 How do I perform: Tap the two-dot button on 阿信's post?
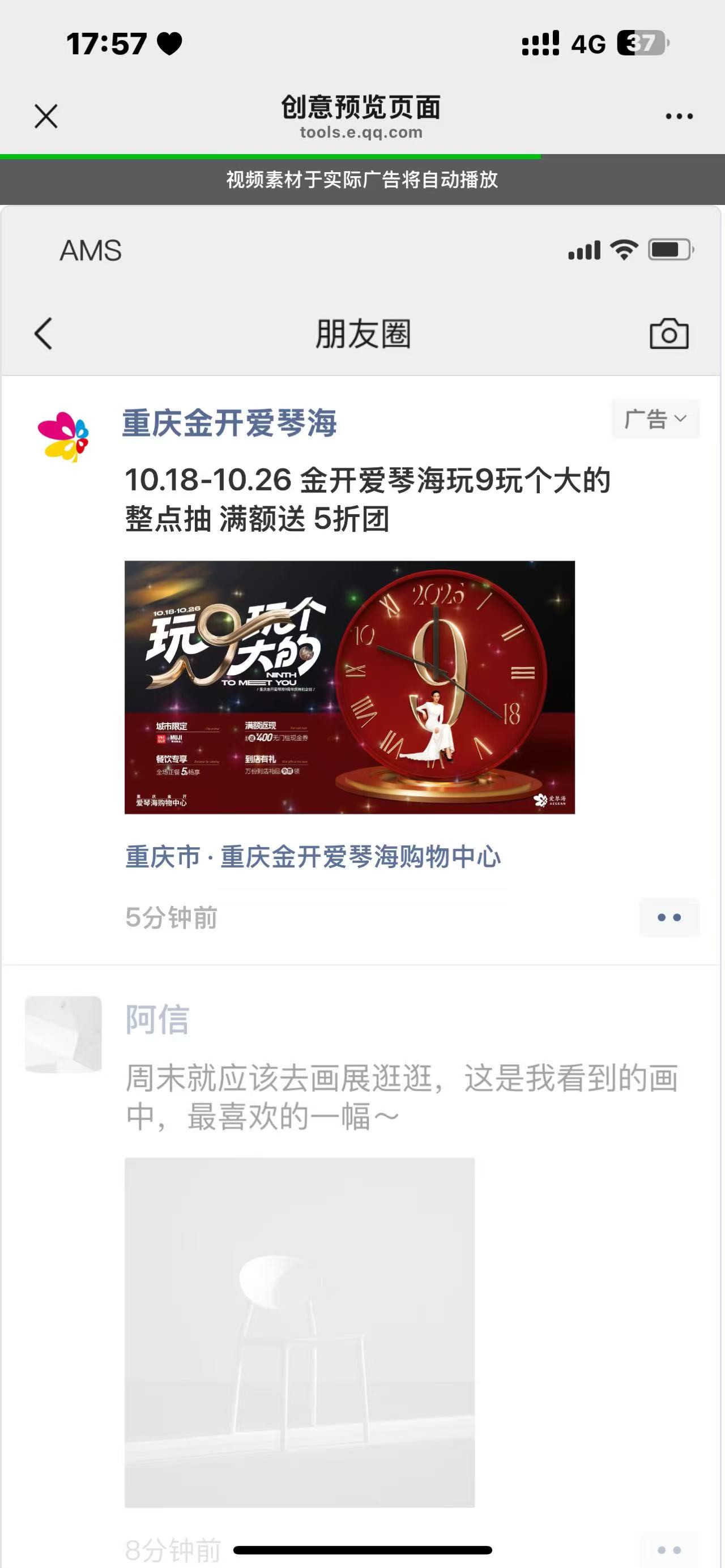coord(669,1550)
